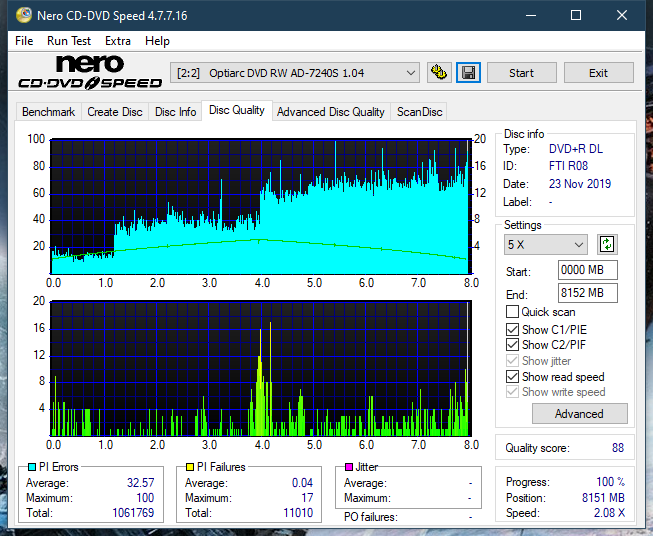
Task: Click the Exit button
Action: [598, 73]
